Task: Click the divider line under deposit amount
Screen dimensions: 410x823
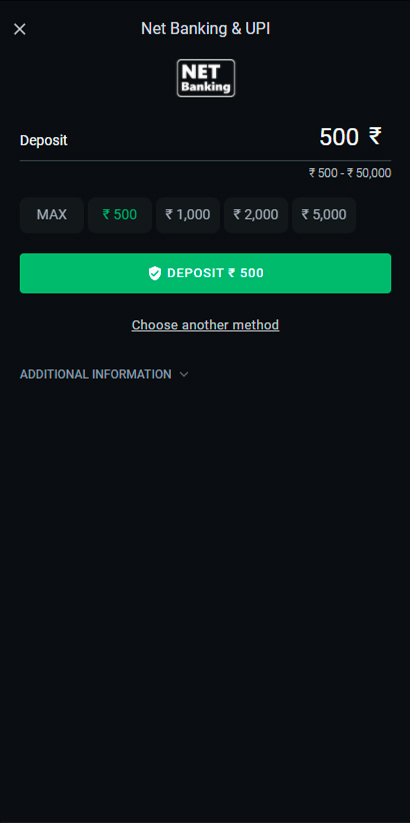Action: pos(205,161)
